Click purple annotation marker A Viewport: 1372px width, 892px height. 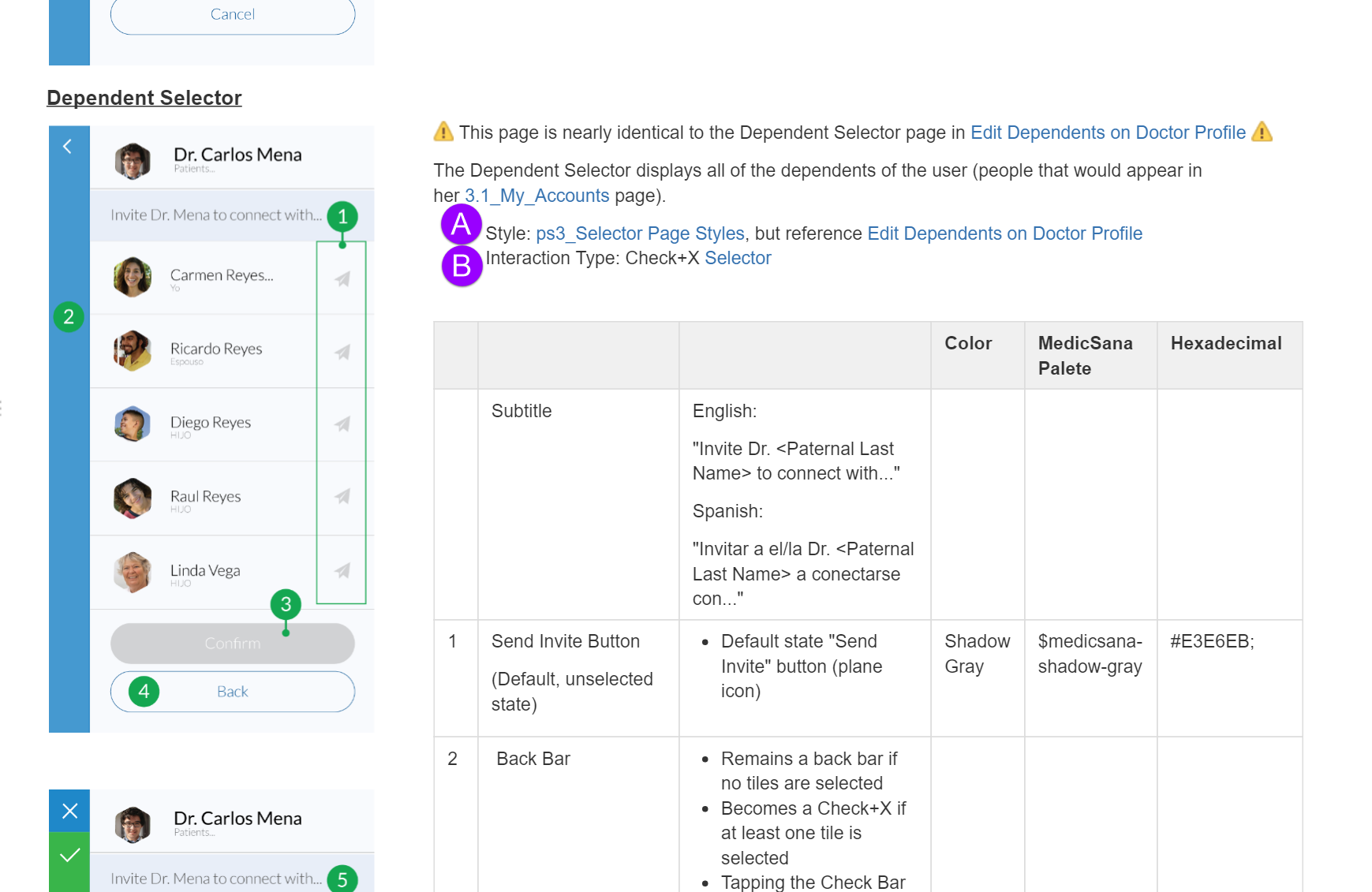tap(462, 225)
